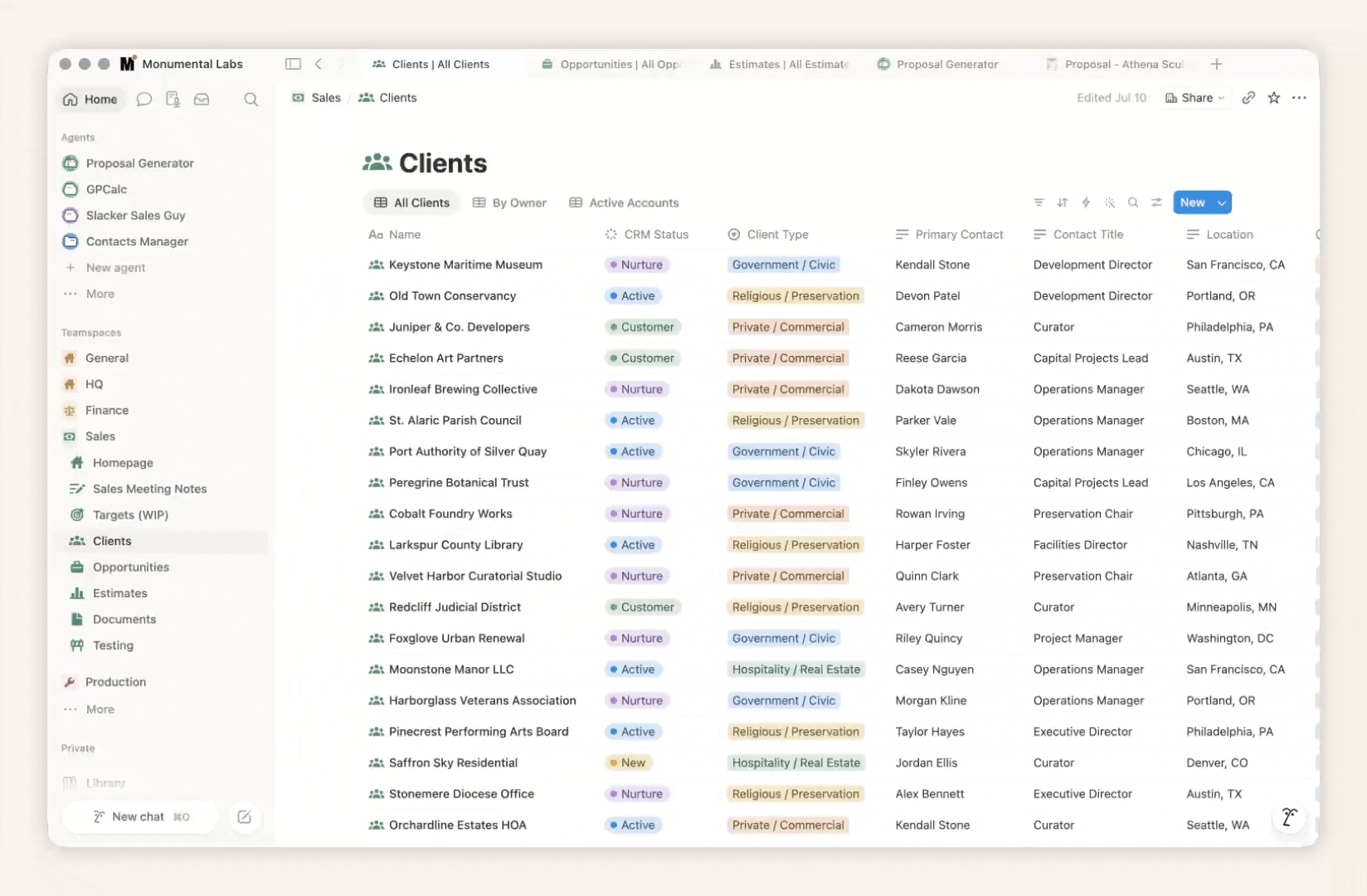
Task: Open the sort arrows icon
Action: (x=1062, y=202)
